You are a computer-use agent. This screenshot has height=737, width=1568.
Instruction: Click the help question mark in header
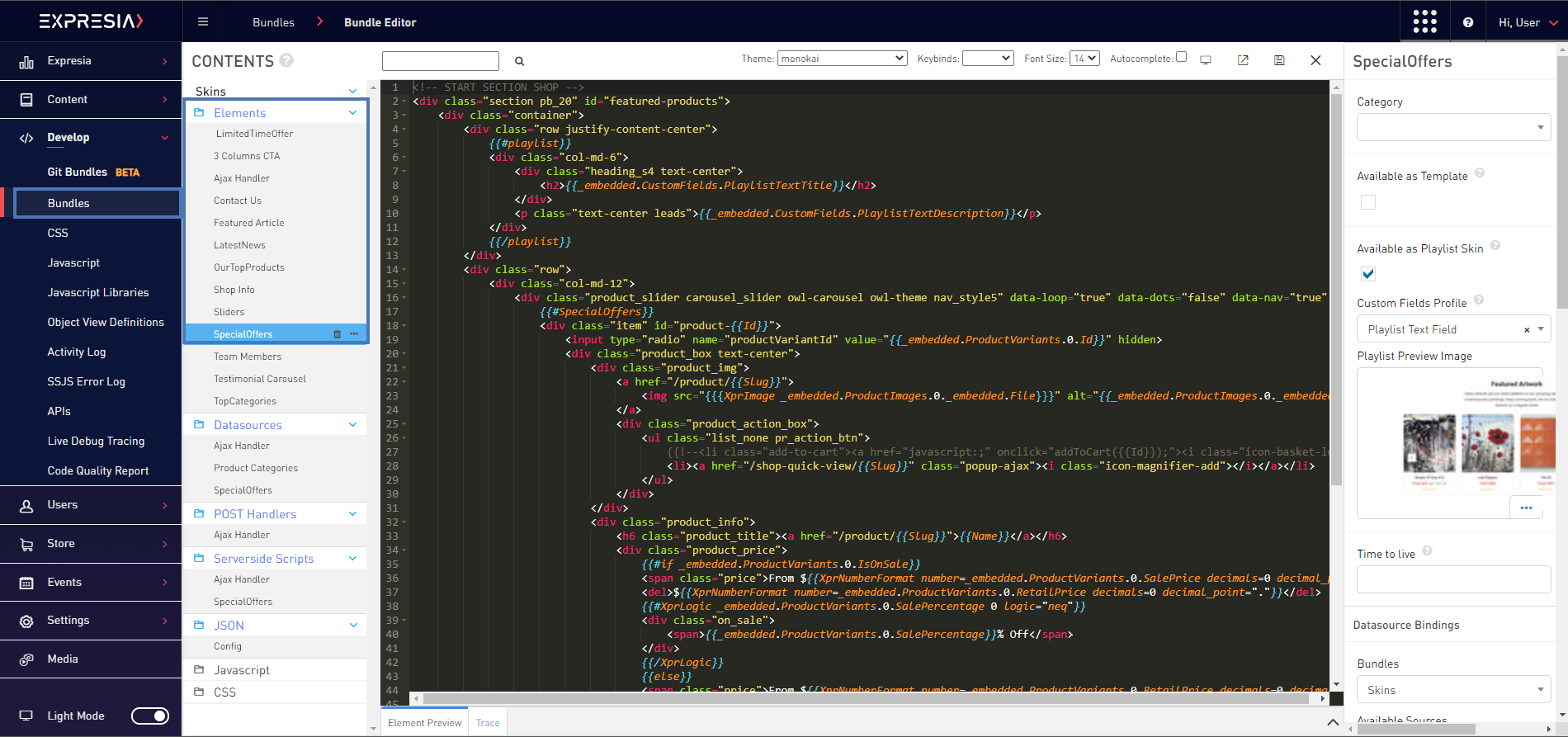1468,22
